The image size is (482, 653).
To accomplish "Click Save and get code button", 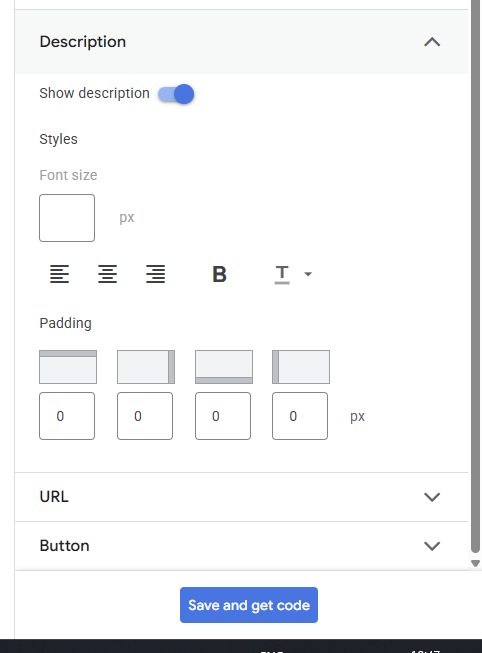I will coord(249,605).
